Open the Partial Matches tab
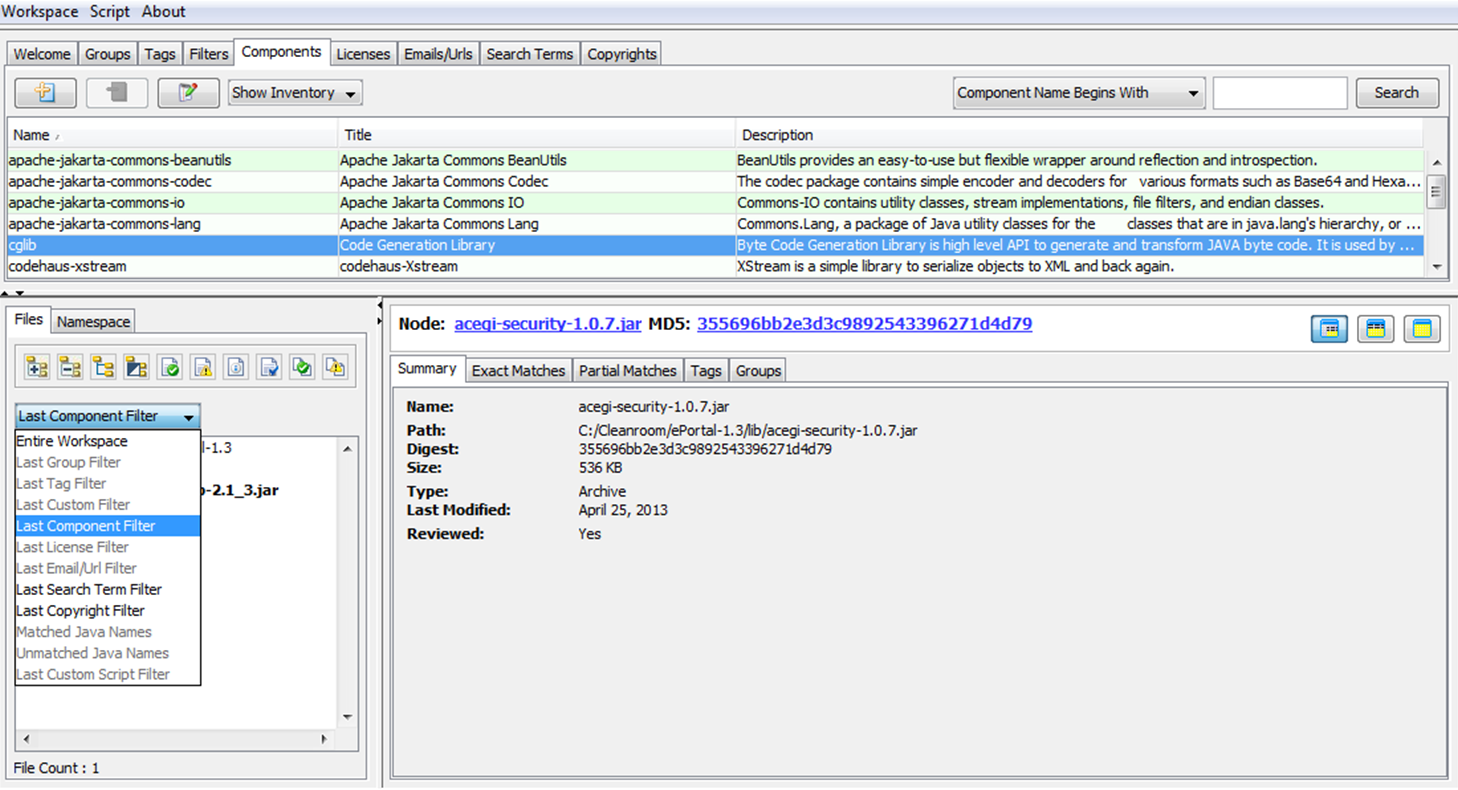 [628, 370]
